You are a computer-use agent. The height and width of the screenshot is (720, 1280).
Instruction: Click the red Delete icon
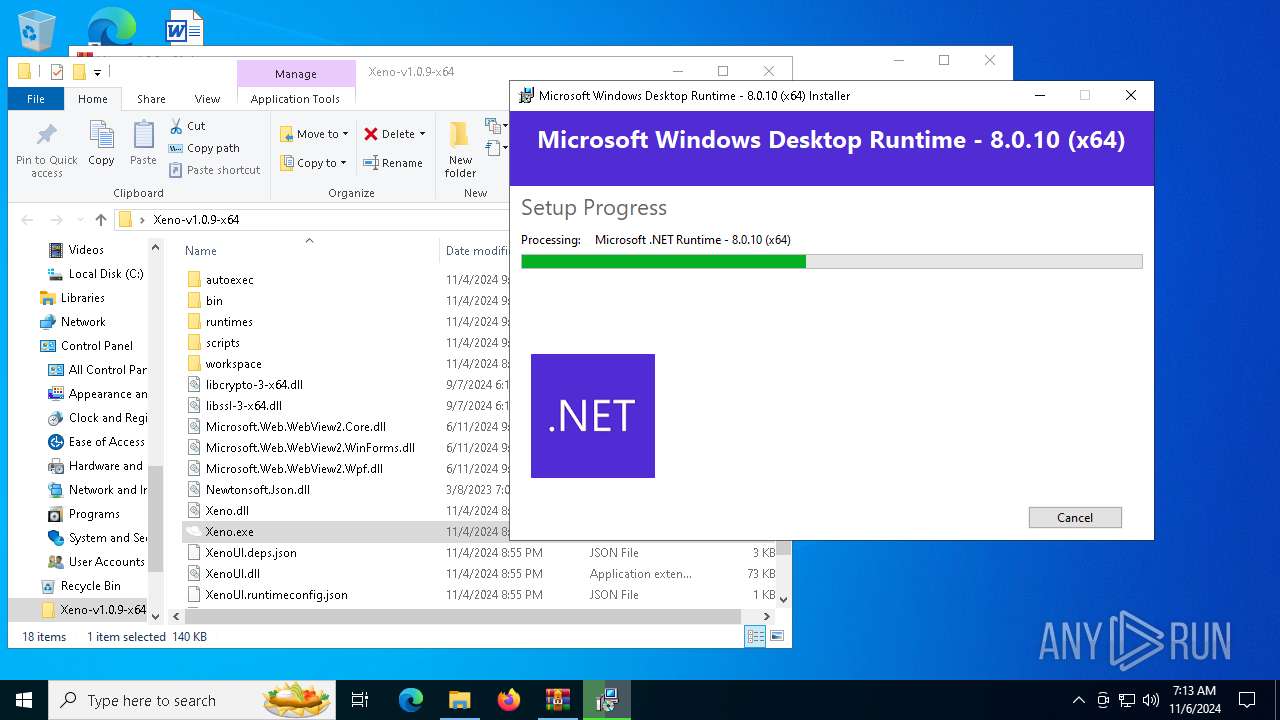click(x=370, y=134)
